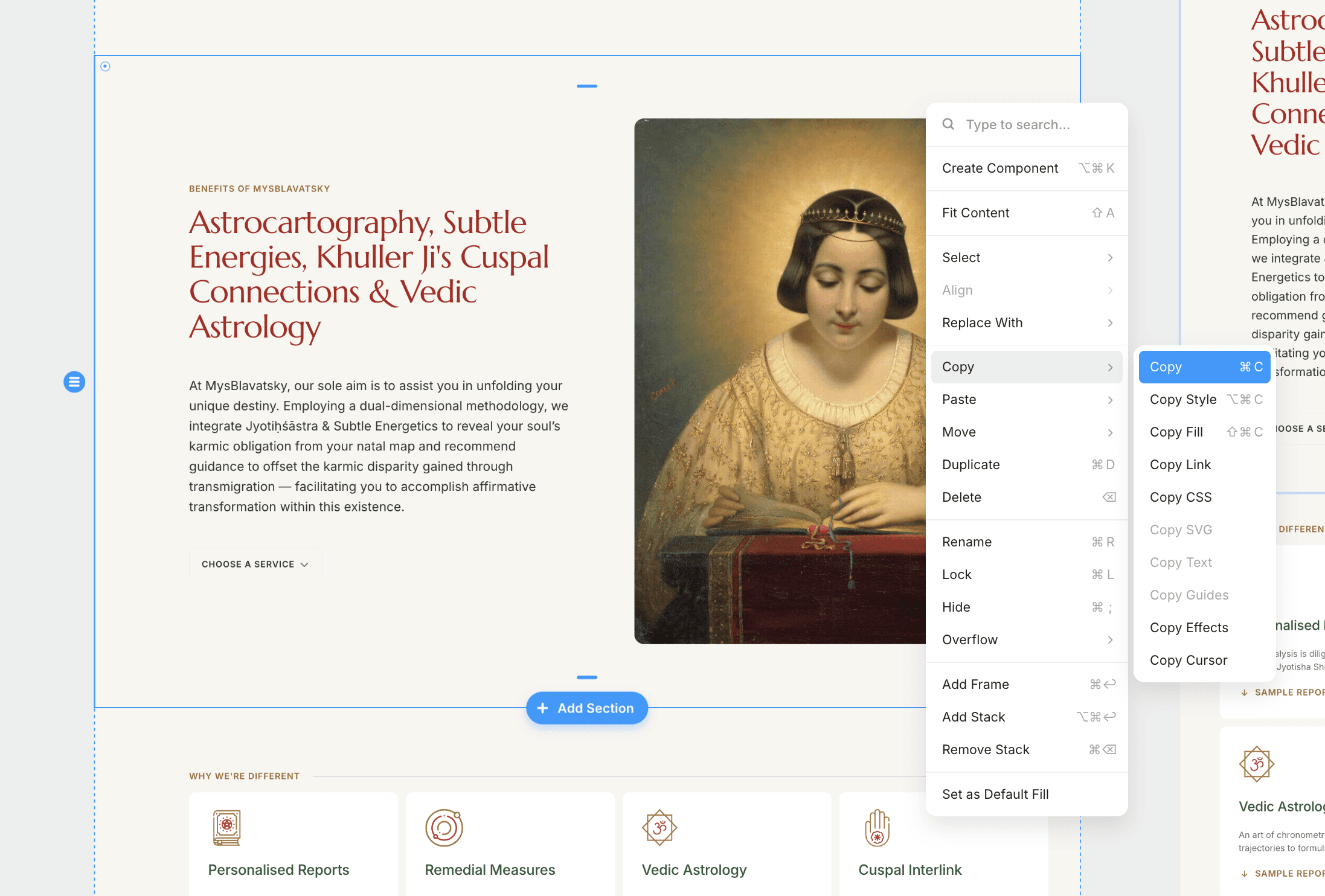Click the Add Section button

click(587, 708)
